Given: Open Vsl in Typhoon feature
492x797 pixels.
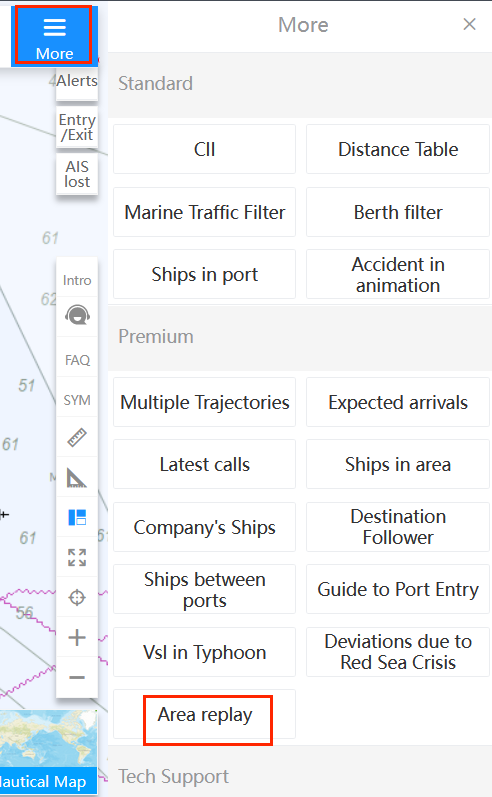Looking at the screenshot, I should pyautogui.click(x=204, y=652).
